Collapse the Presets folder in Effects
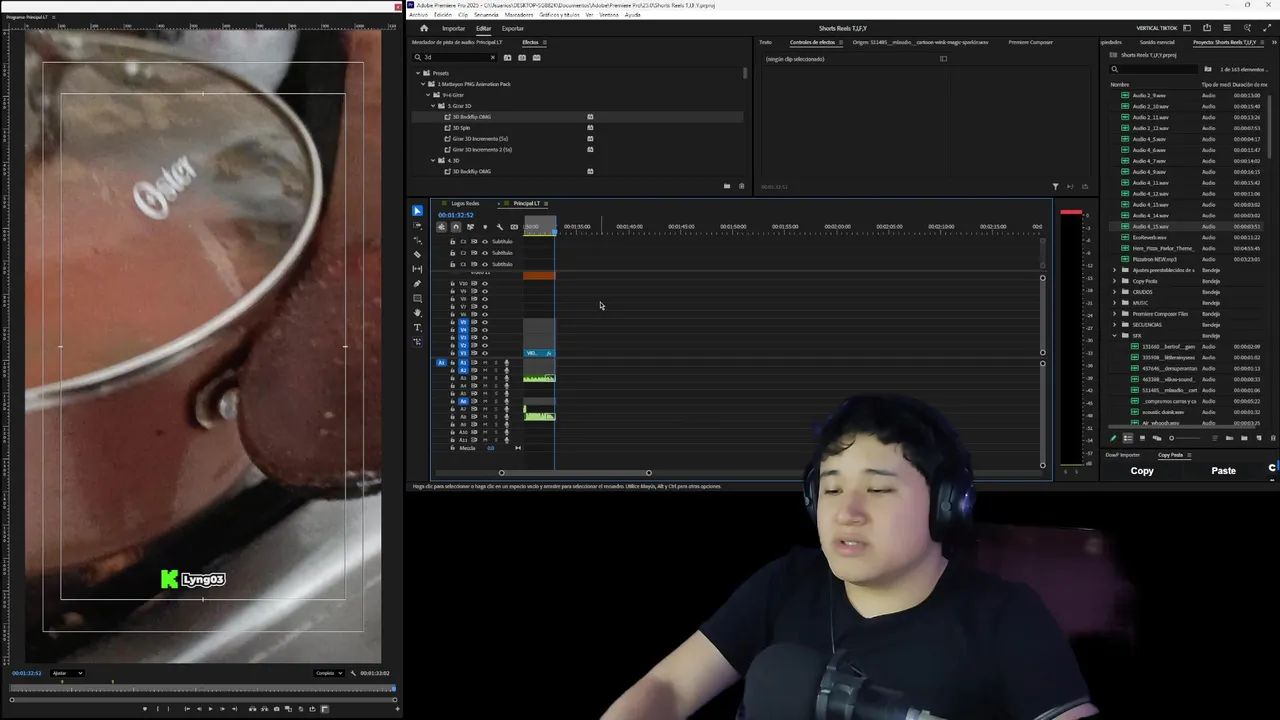The height and width of the screenshot is (720, 1280). (x=418, y=73)
